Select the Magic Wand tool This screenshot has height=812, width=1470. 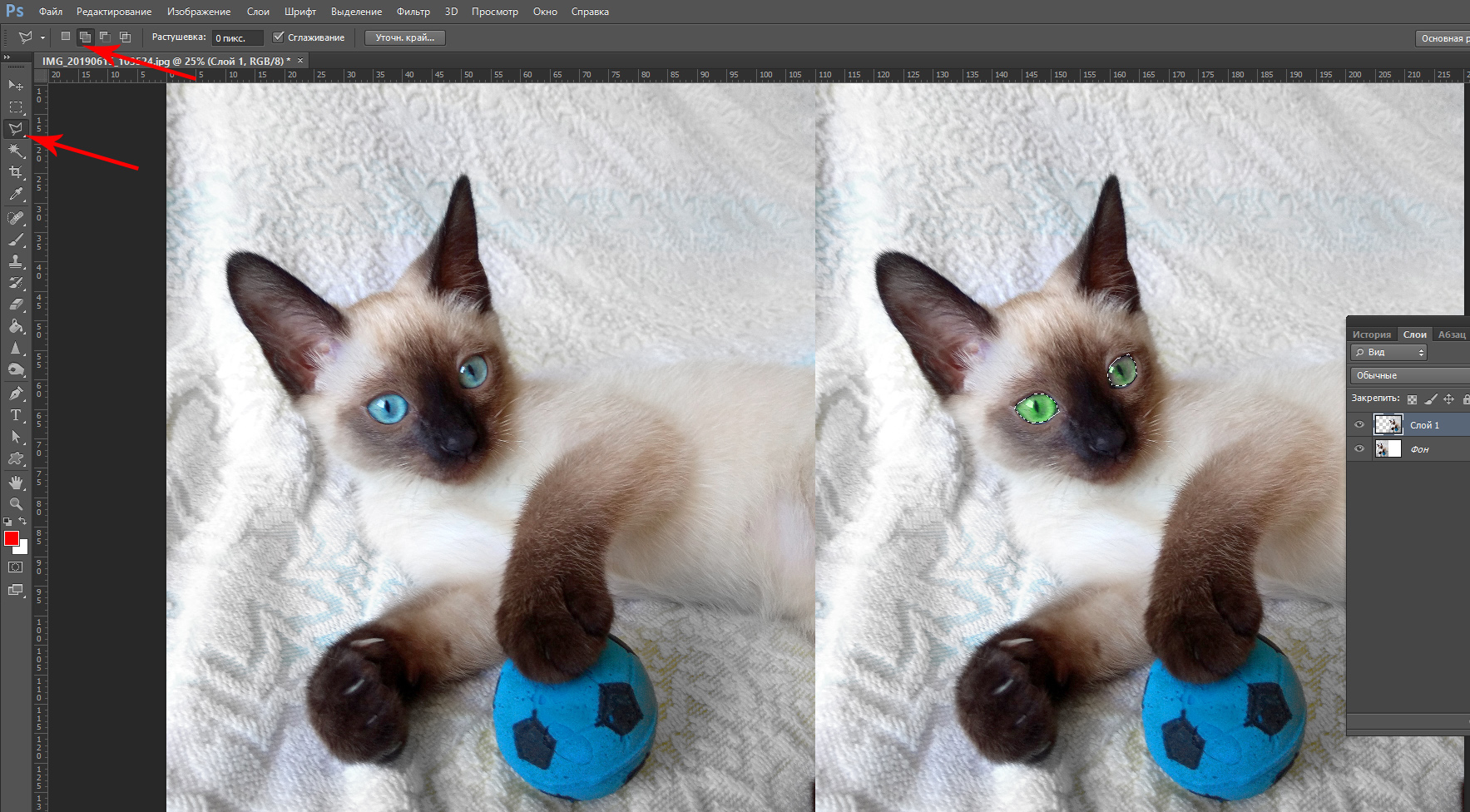tap(16, 151)
